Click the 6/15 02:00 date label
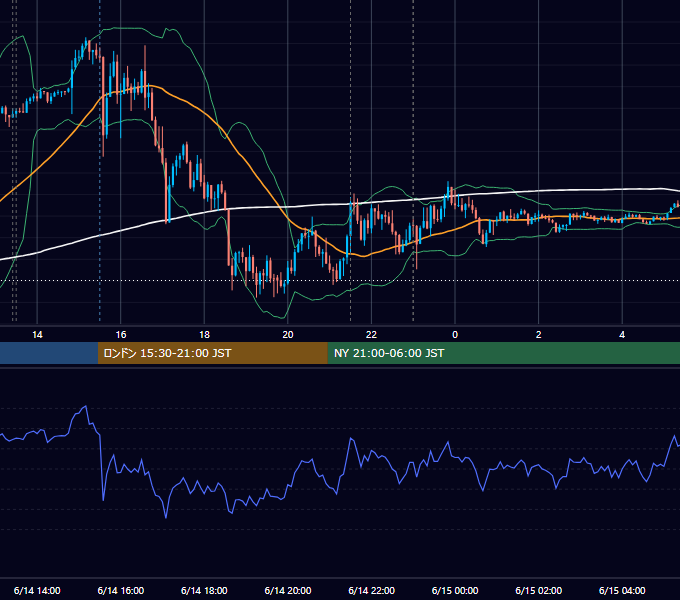680x600 pixels. click(x=539, y=590)
